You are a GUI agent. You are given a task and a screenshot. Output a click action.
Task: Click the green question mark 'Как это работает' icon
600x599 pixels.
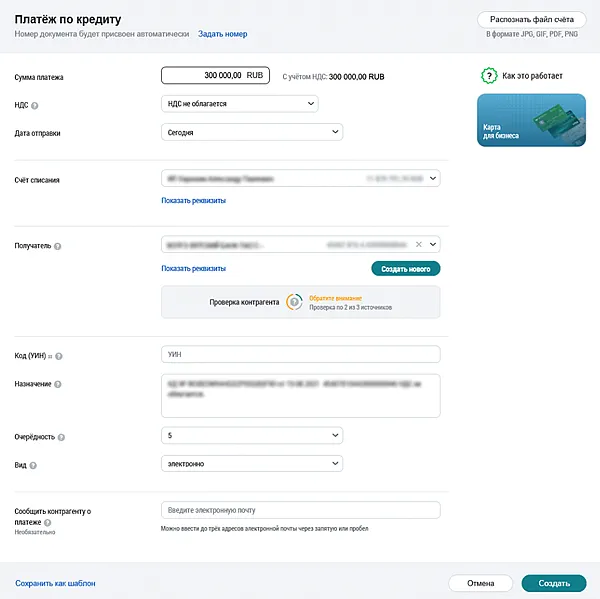489,75
